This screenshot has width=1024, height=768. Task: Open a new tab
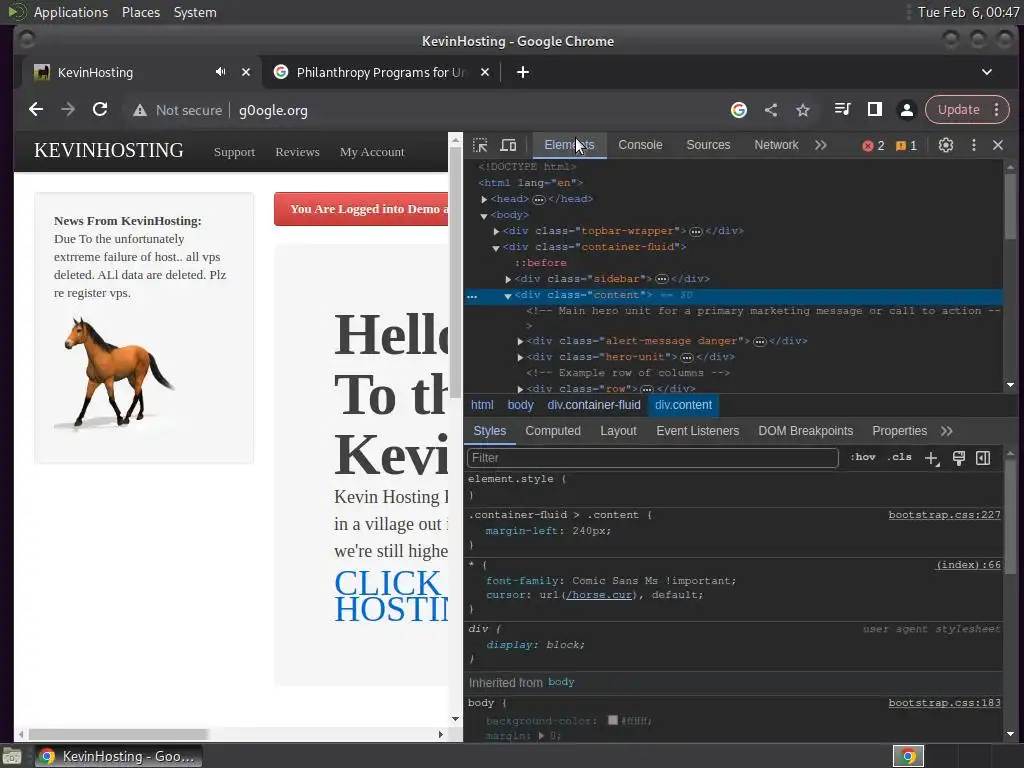point(523,72)
